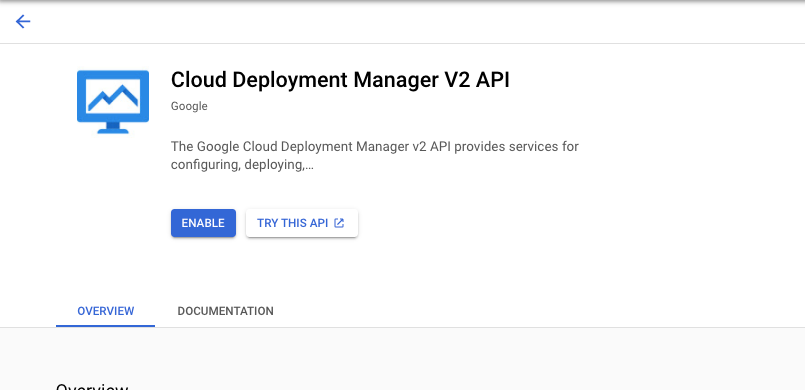This screenshot has width=805, height=390.
Task: Click the stand of the blue monitor logo
Action: click(x=113, y=128)
